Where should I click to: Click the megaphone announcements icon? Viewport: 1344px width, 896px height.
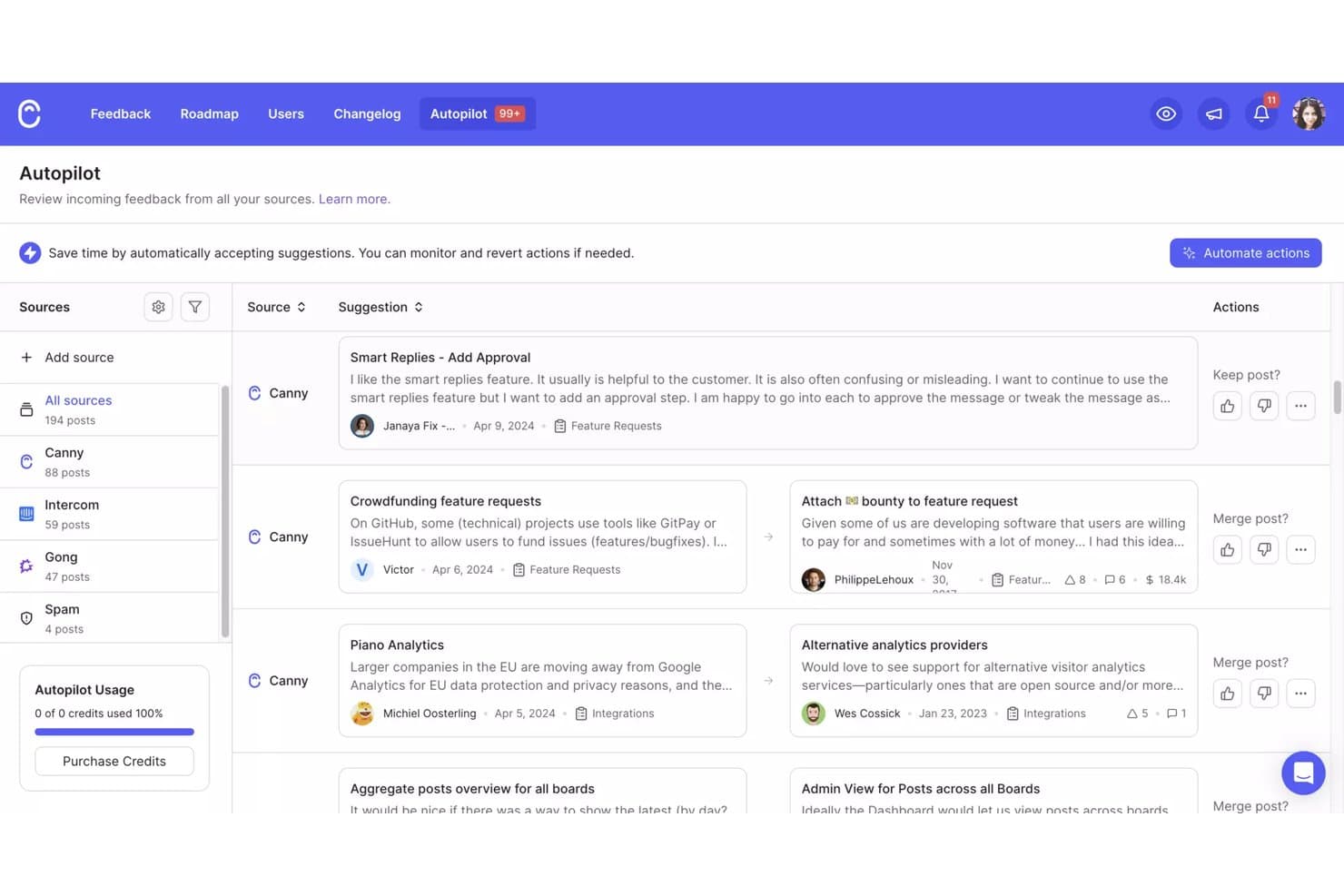click(x=1213, y=113)
